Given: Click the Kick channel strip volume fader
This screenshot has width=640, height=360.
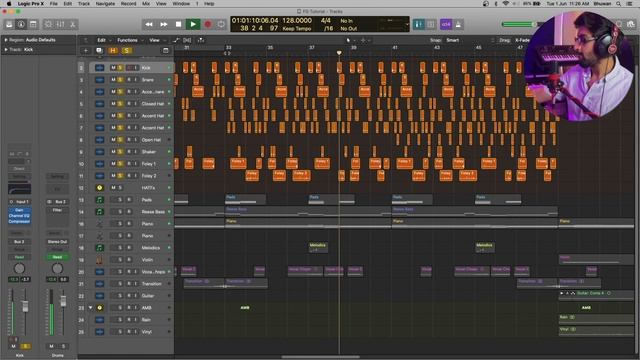Looking at the screenshot, I should tap(25, 306).
